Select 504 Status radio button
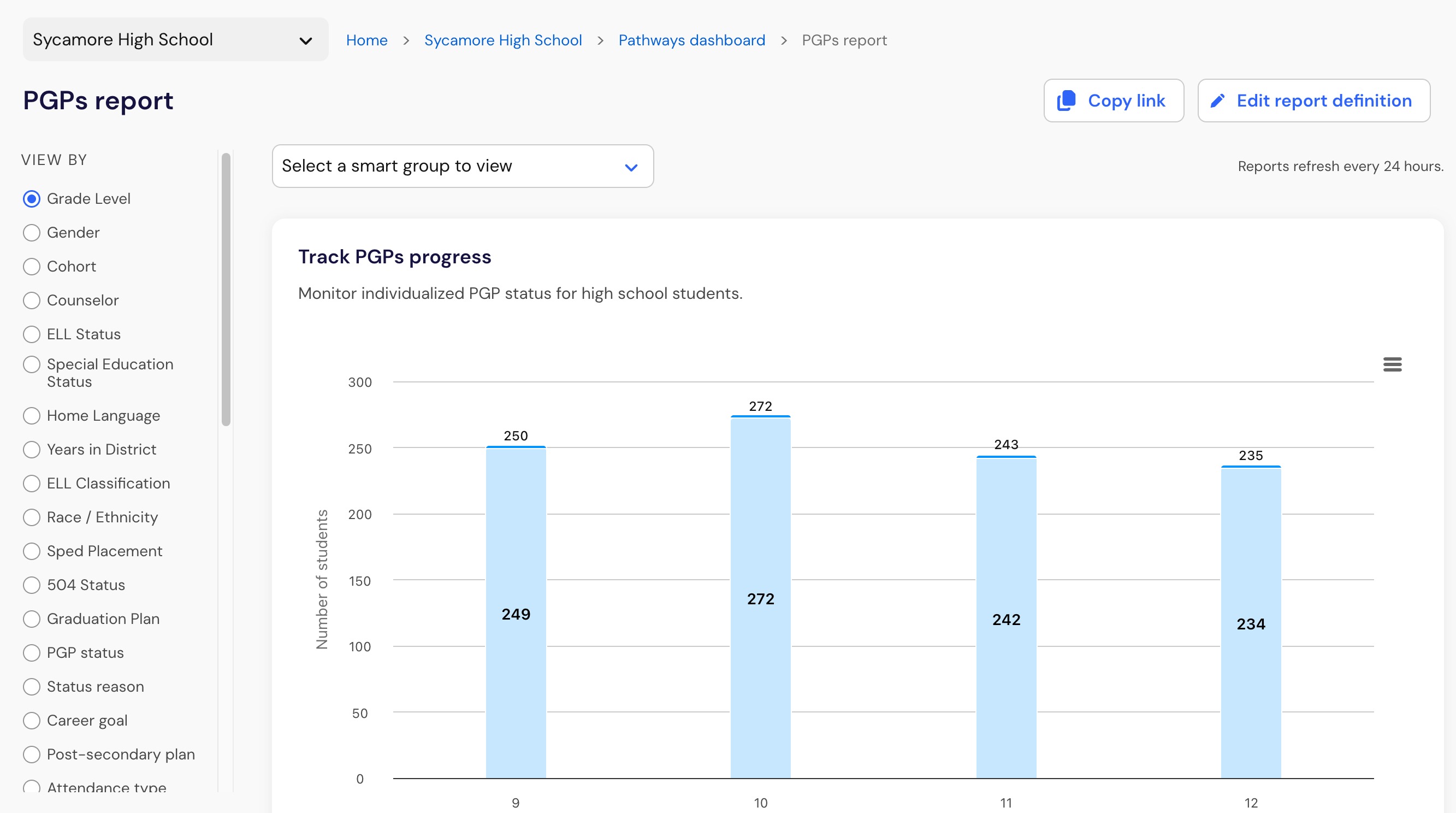 click(32, 586)
